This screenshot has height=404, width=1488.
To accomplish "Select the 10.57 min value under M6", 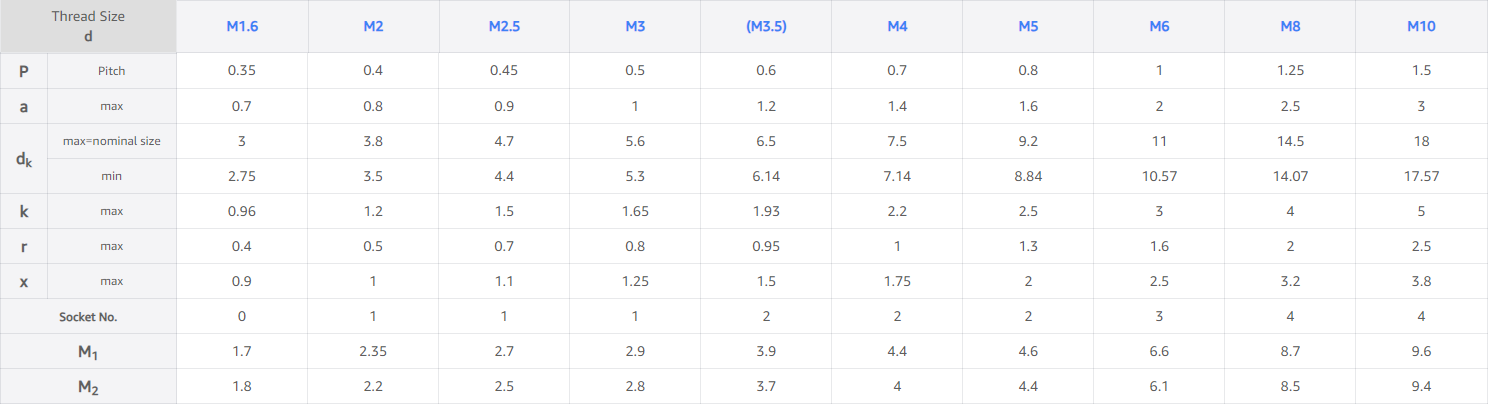I will (x=1159, y=176).
